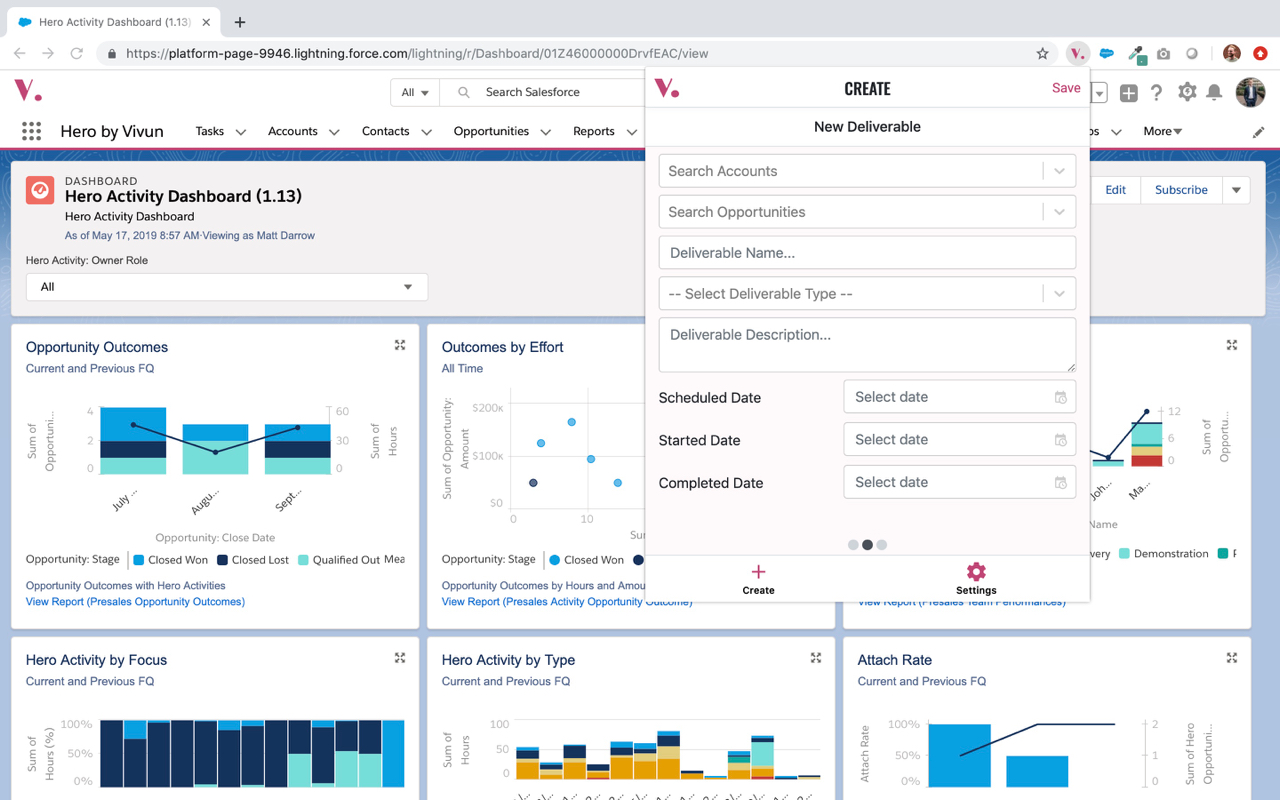Open View Report Presales Opportunity Outcomes link

[135, 602]
